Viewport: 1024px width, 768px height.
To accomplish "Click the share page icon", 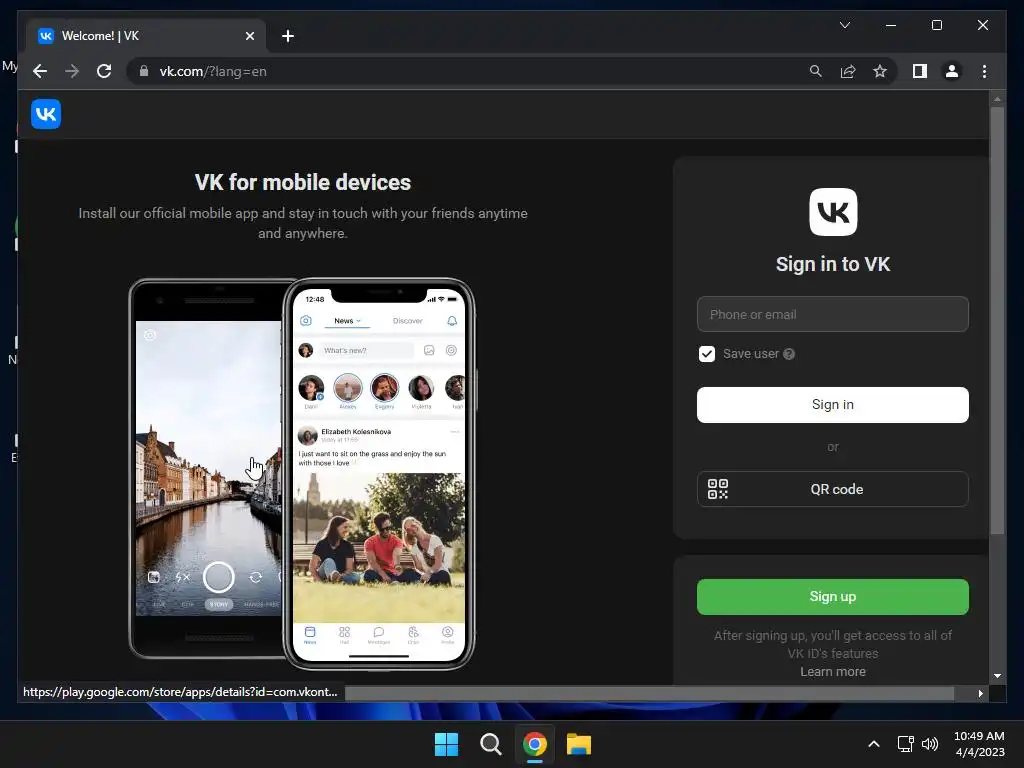I will (x=848, y=71).
